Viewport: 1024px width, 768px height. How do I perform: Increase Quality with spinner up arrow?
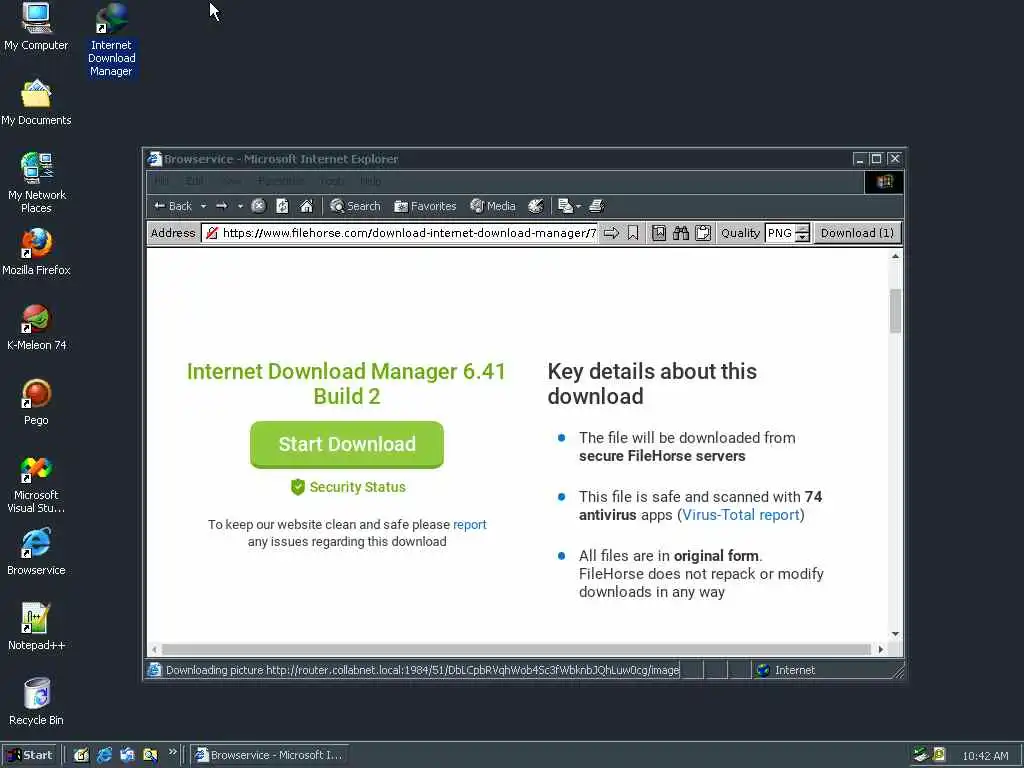(803, 229)
